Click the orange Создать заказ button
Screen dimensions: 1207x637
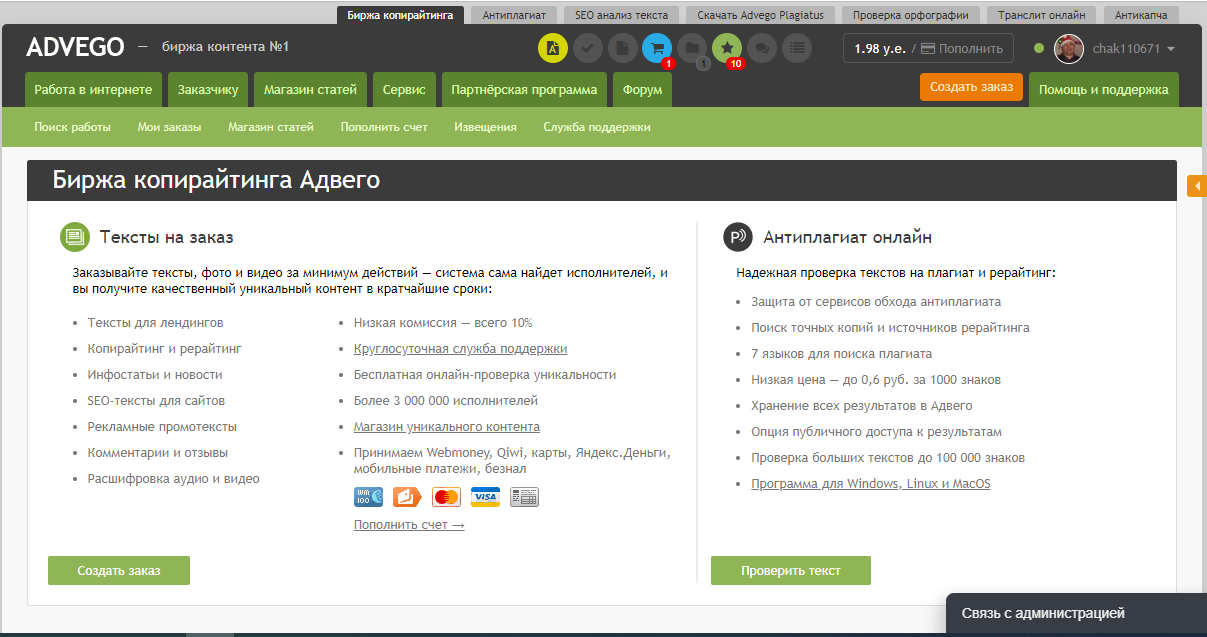tap(971, 87)
